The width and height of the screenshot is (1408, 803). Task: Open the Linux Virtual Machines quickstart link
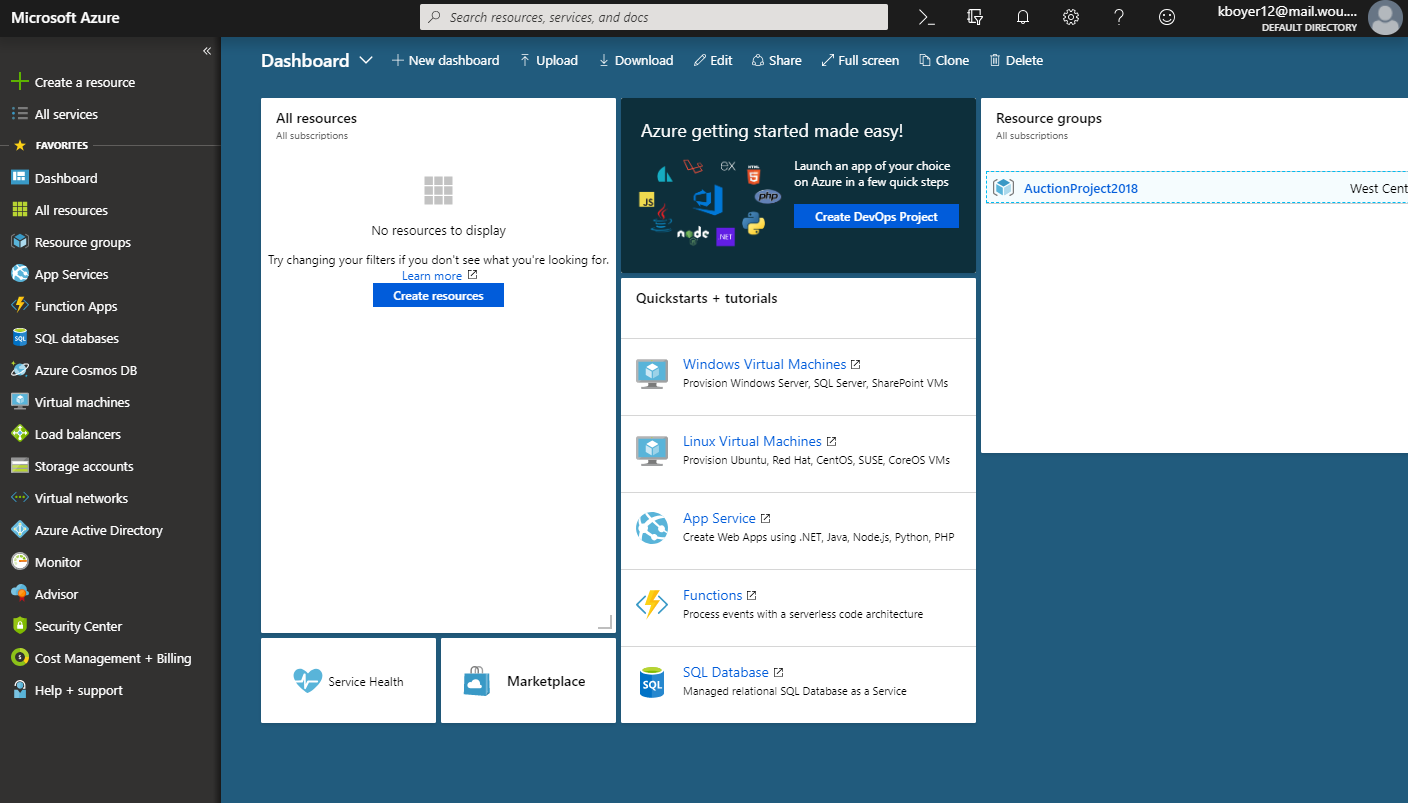click(x=752, y=441)
